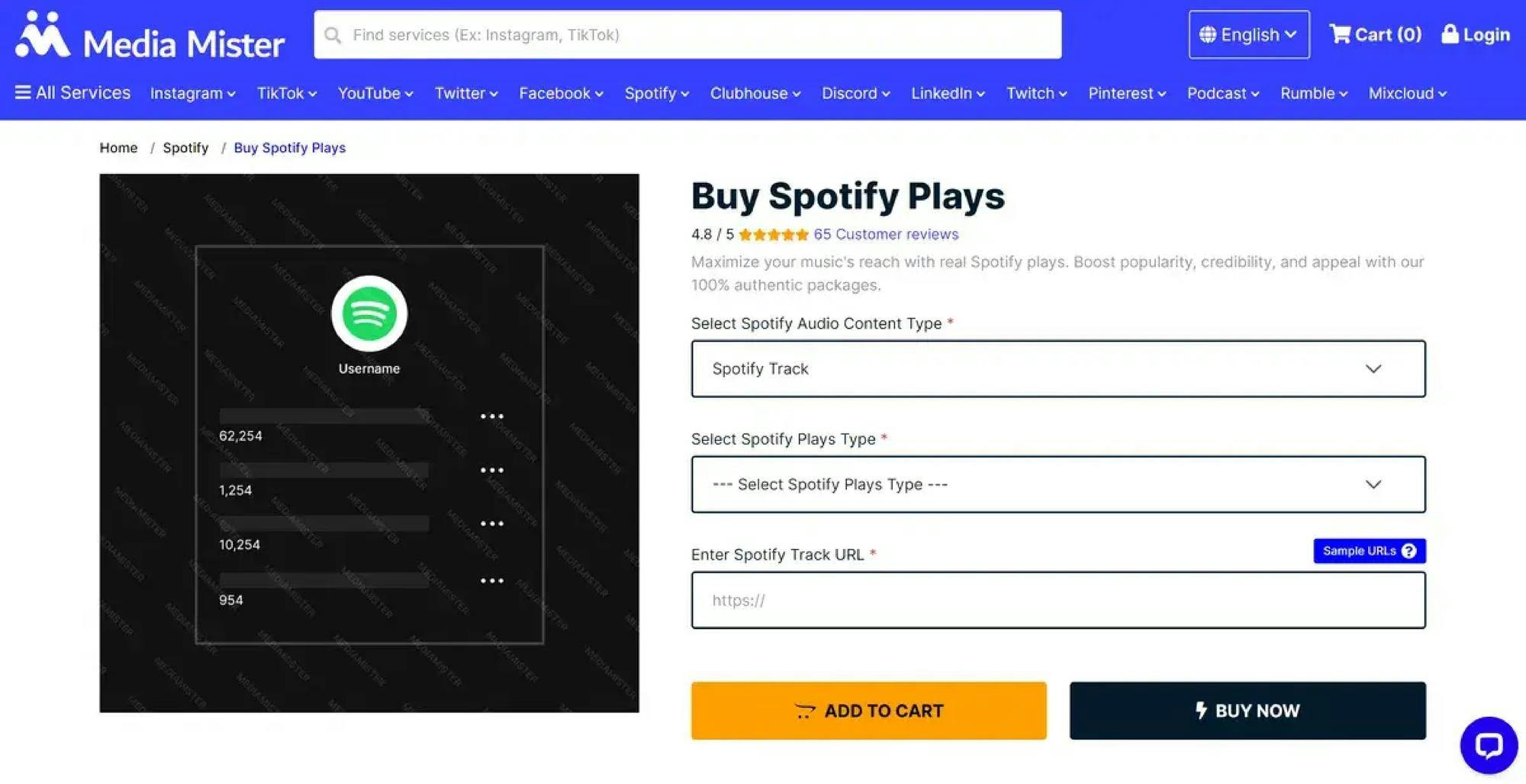
Task: Expand the Instagram navigation menu
Action: click(192, 93)
